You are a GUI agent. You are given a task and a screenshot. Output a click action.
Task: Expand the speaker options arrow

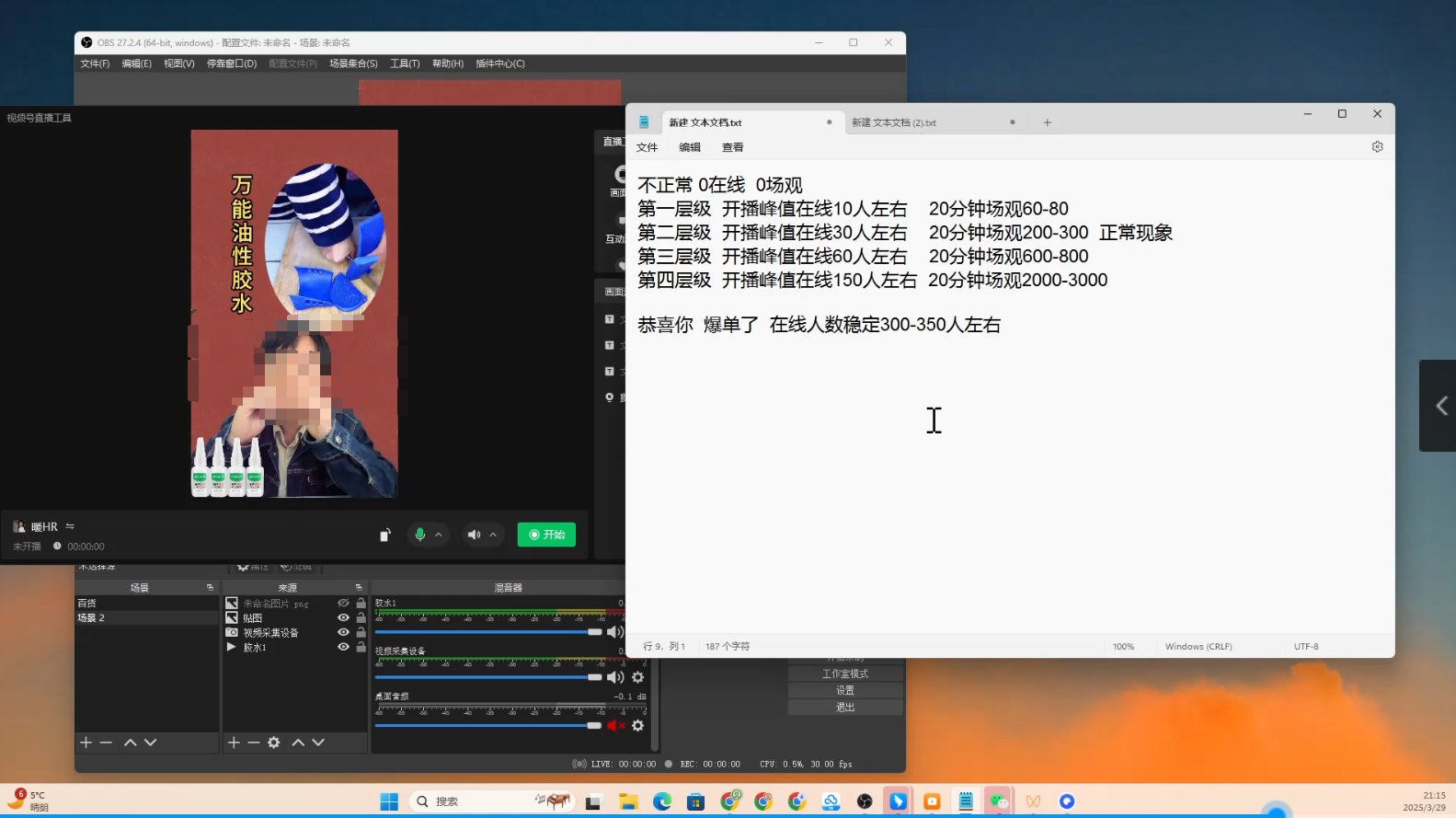493,535
